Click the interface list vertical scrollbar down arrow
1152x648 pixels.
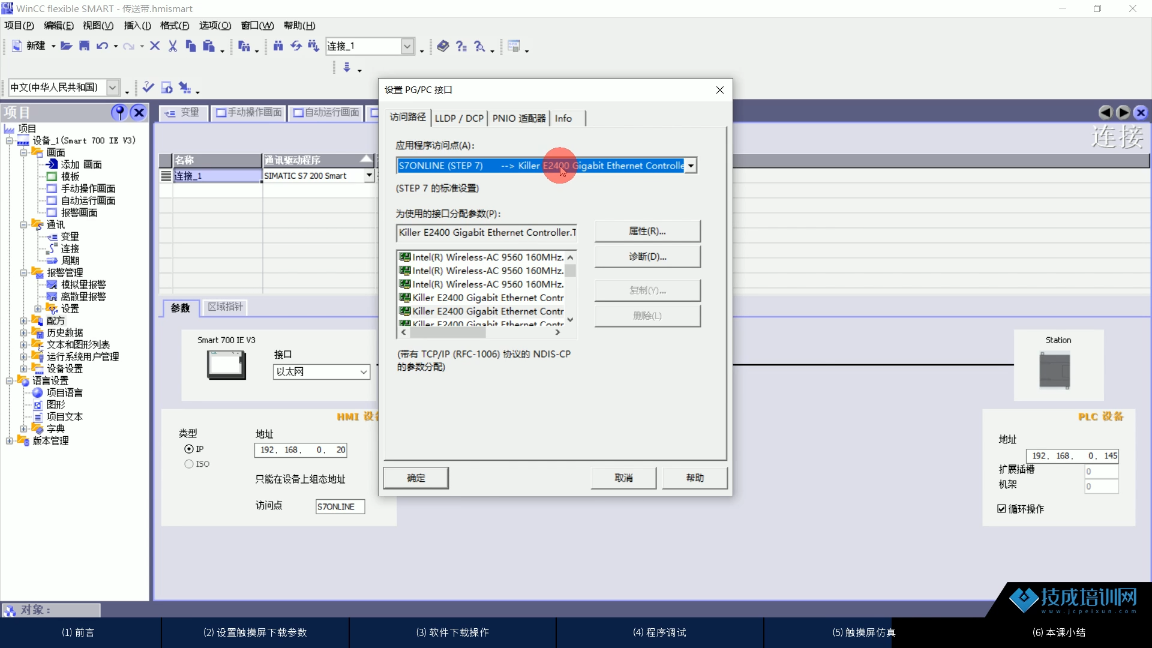tap(570, 320)
